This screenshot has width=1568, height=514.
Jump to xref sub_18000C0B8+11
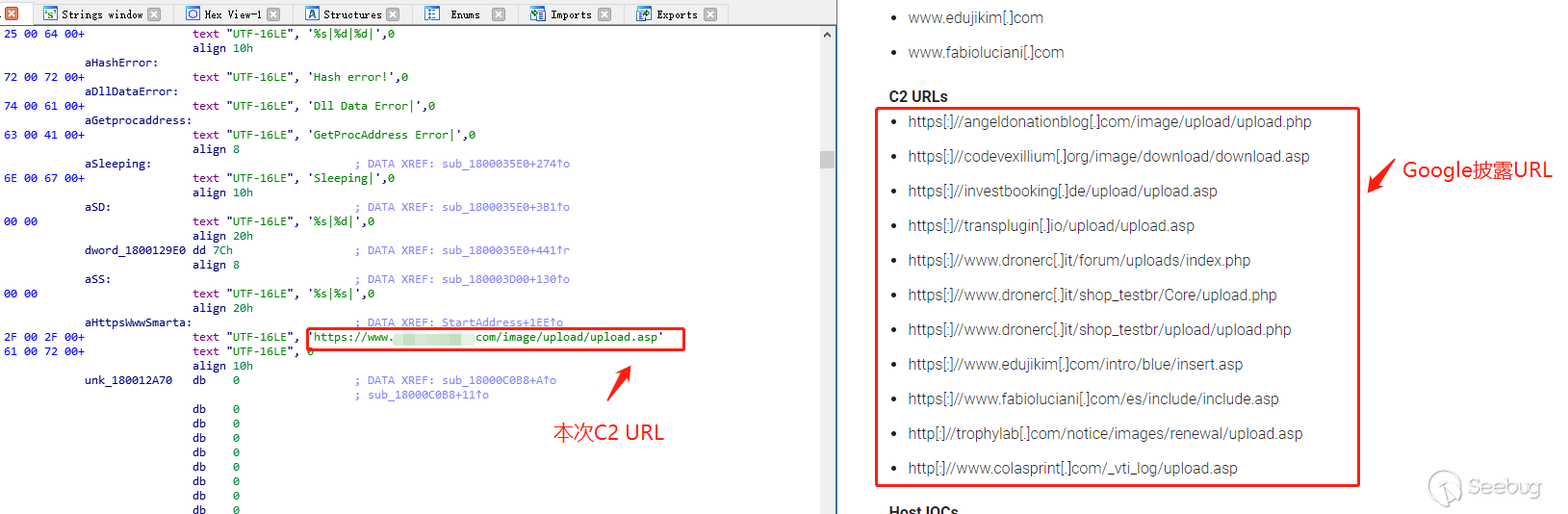point(428,395)
